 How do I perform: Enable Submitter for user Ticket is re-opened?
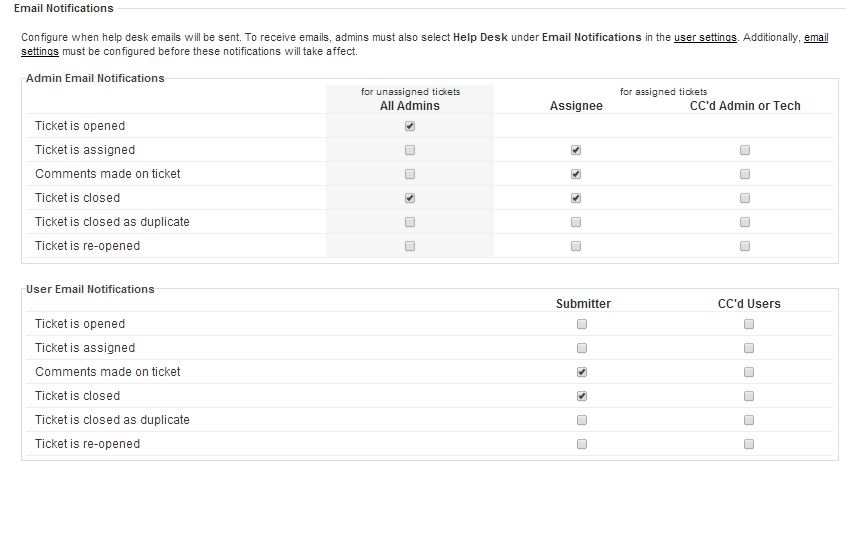[582, 444]
